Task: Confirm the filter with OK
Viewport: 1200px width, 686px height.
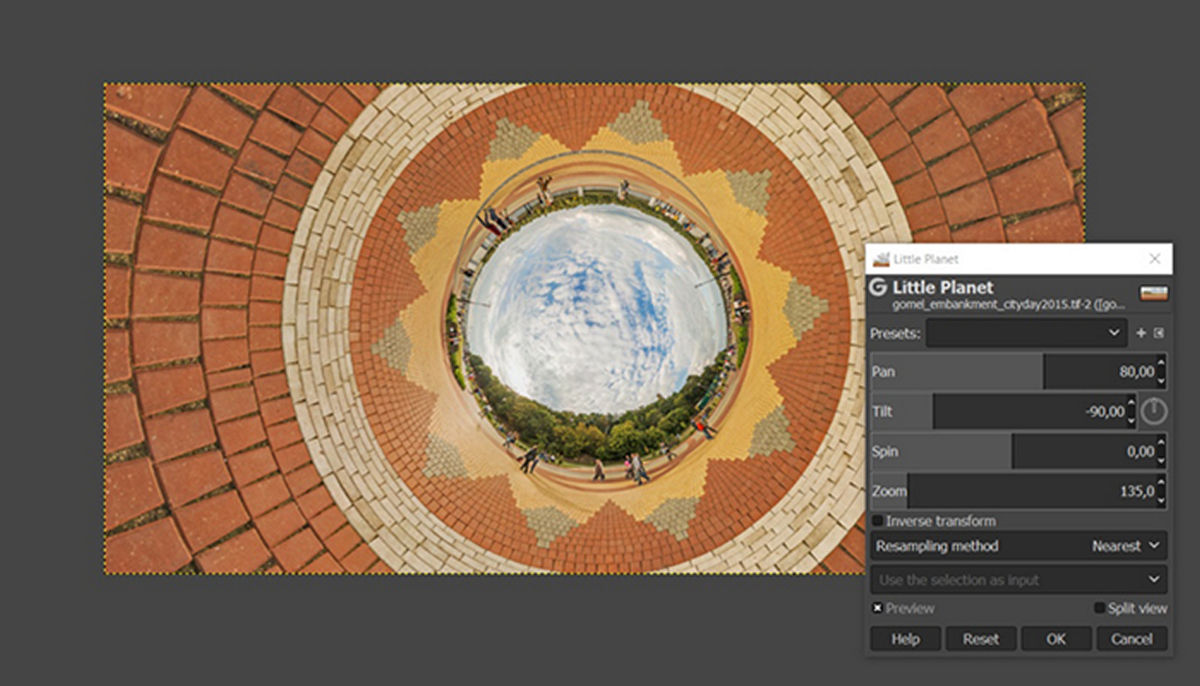Action: click(1056, 639)
